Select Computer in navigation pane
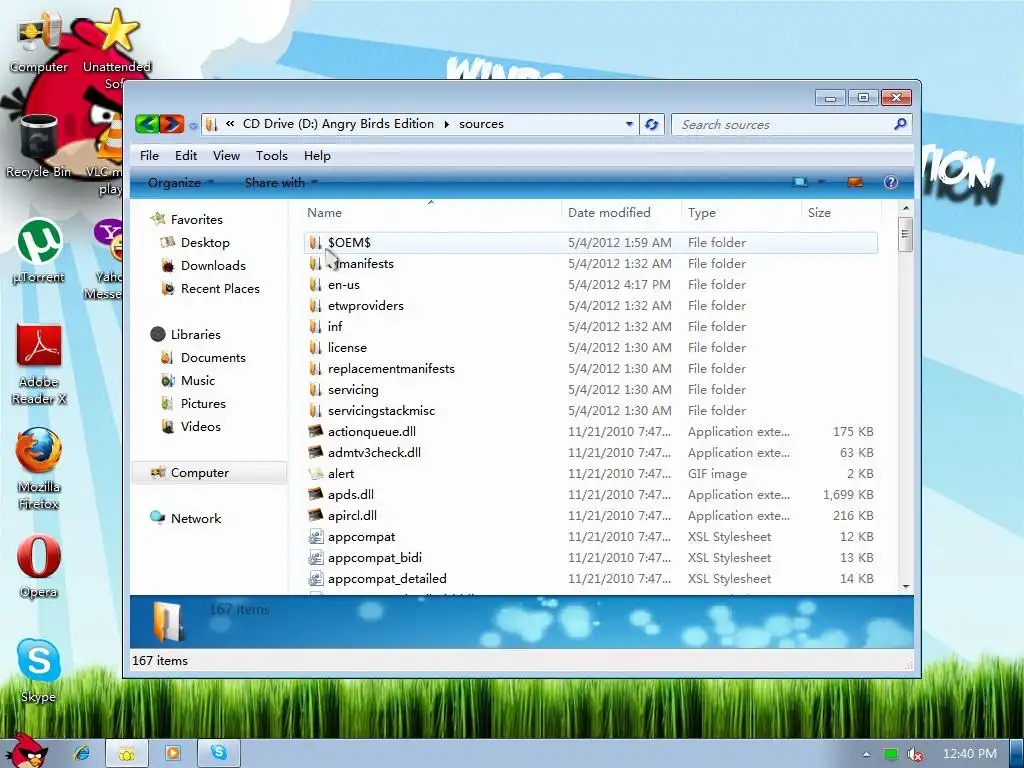This screenshot has height=768, width=1024. 209,472
